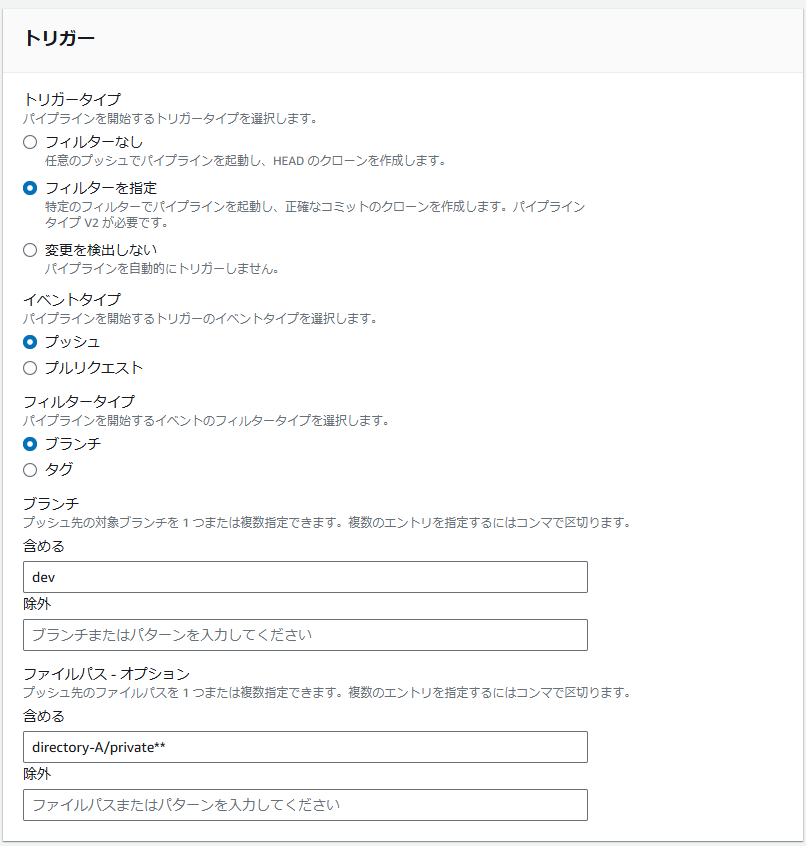Click the ファイルパス - オプション label
This screenshot has width=806, height=846.
[x=107, y=674]
